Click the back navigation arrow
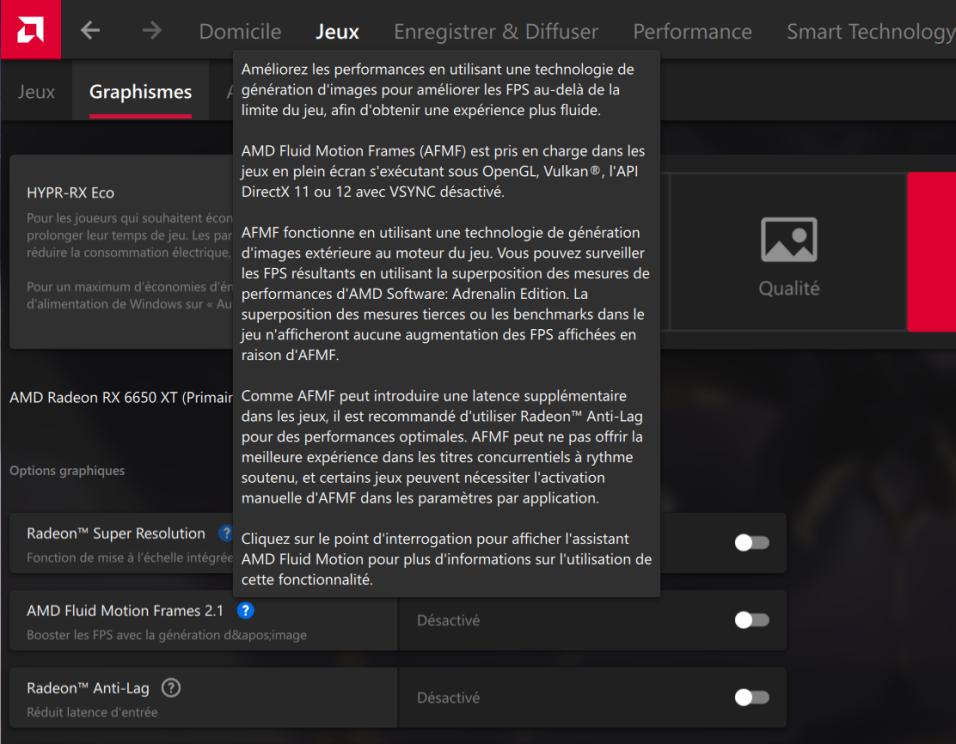 point(89,31)
